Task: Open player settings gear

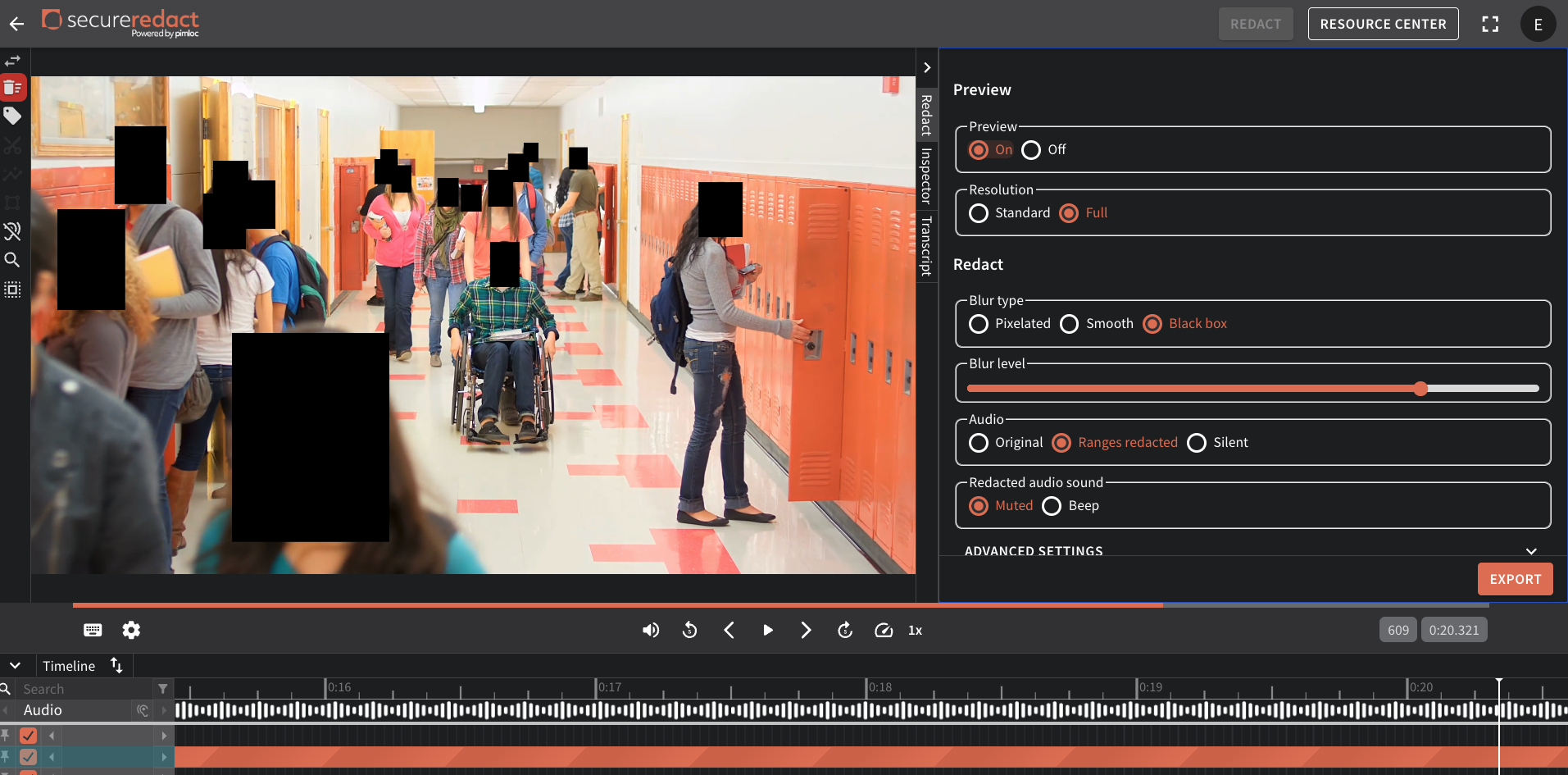Action: [131, 630]
